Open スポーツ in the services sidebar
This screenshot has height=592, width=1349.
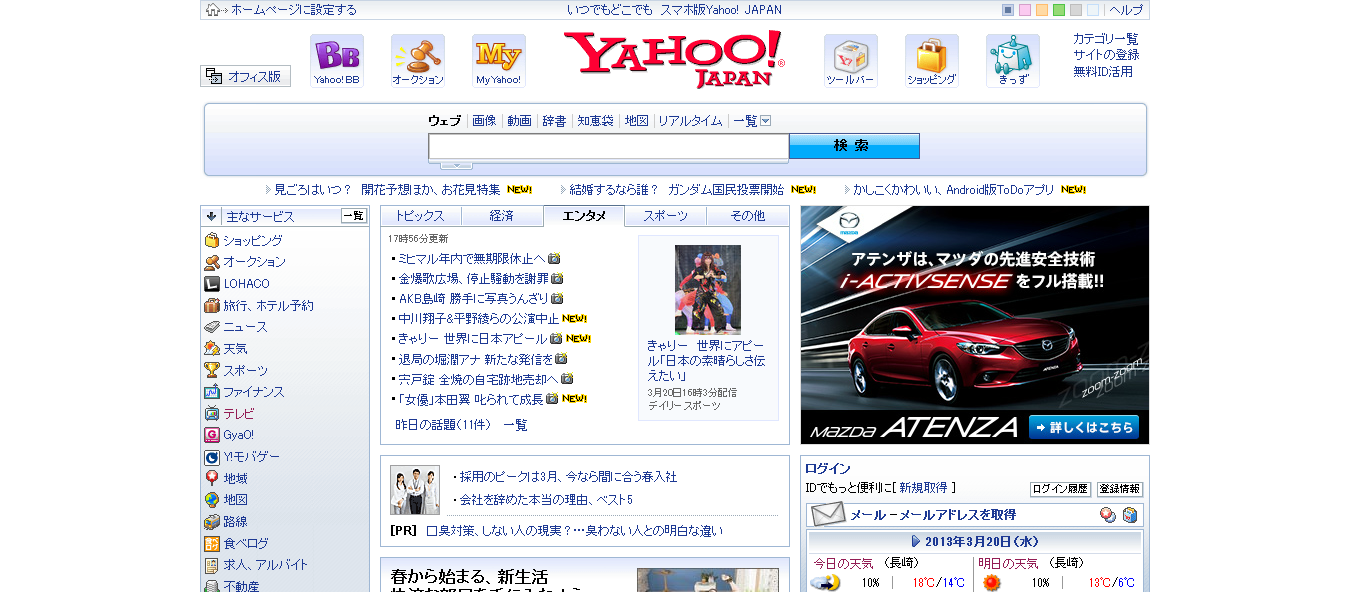point(245,371)
